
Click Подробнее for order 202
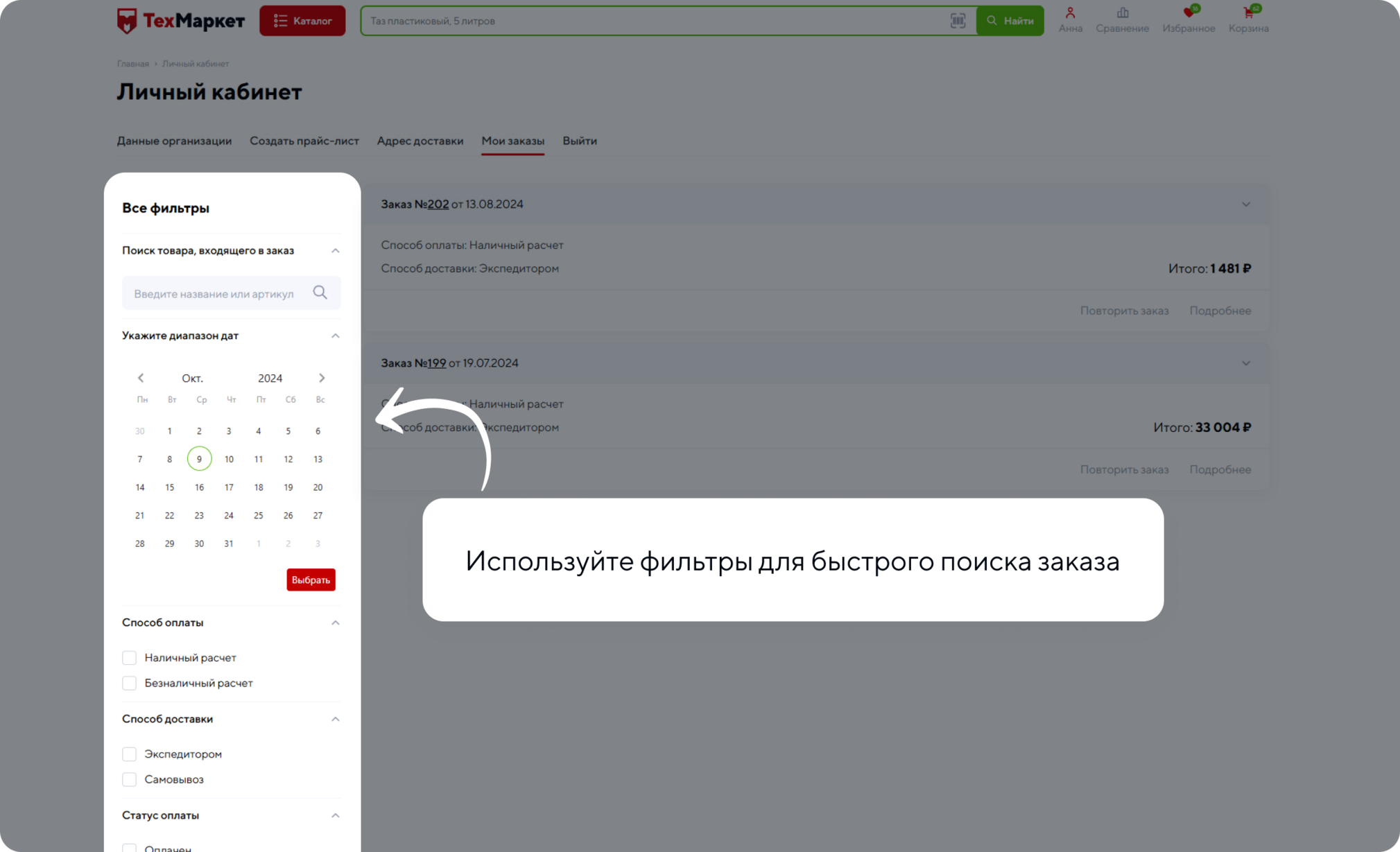[x=1220, y=311]
